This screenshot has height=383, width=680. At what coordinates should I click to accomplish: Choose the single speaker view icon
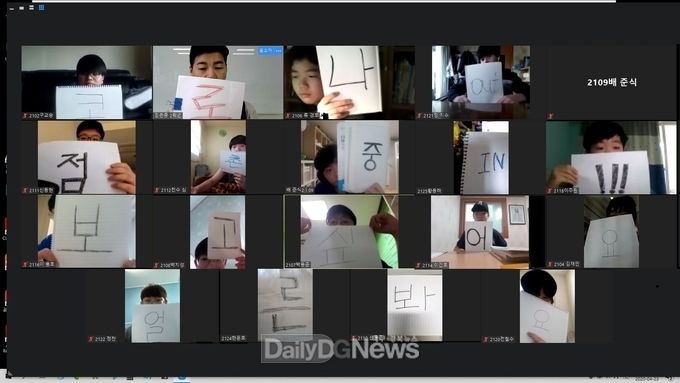coord(22,8)
